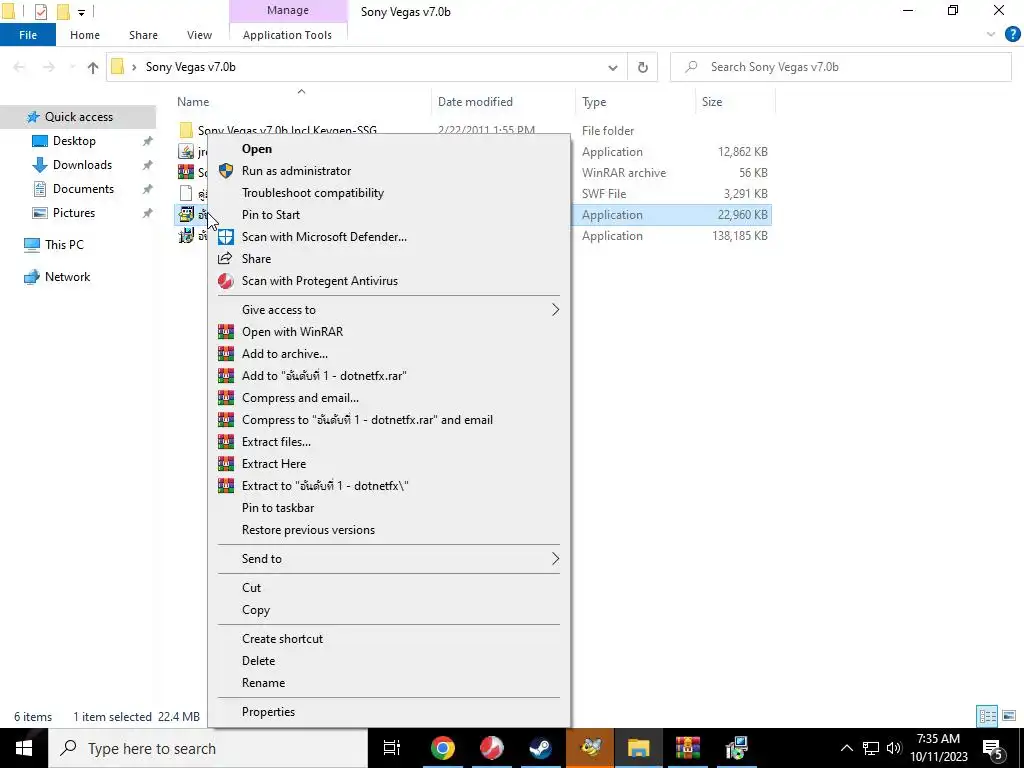1024x768 pixels.
Task: Switch to the Home ribbon tab
Action: coord(85,35)
